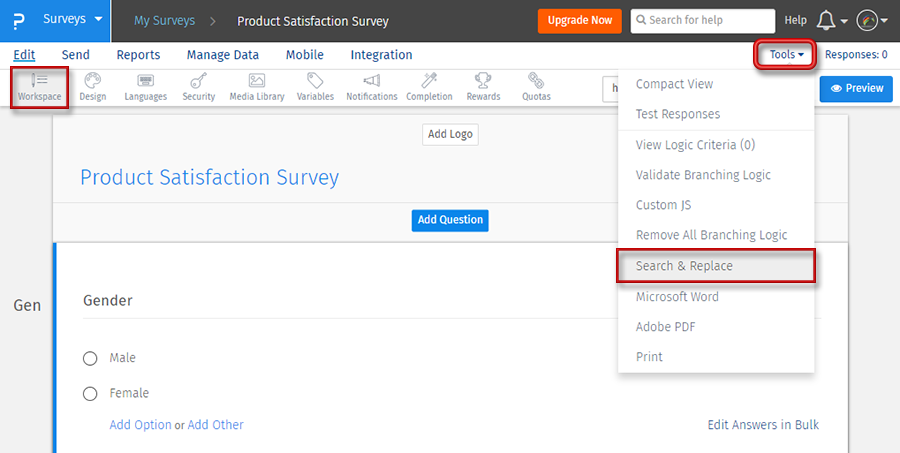
Task: Select the Female radio button
Action: click(x=90, y=394)
